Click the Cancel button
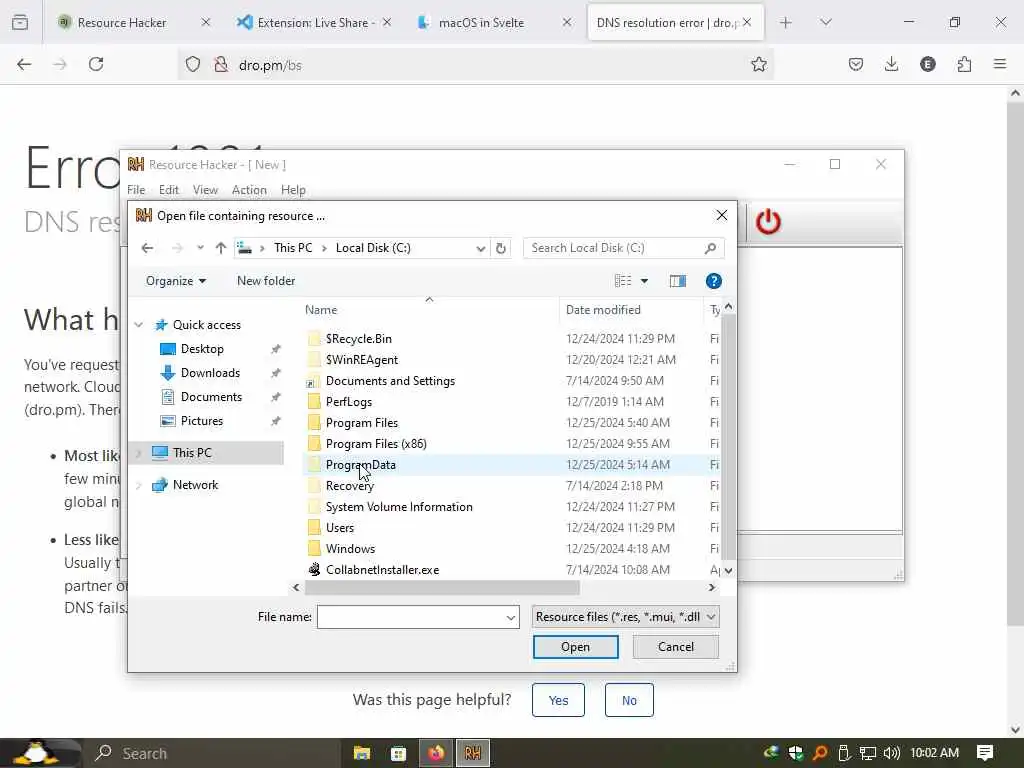 (x=676, y=647)
